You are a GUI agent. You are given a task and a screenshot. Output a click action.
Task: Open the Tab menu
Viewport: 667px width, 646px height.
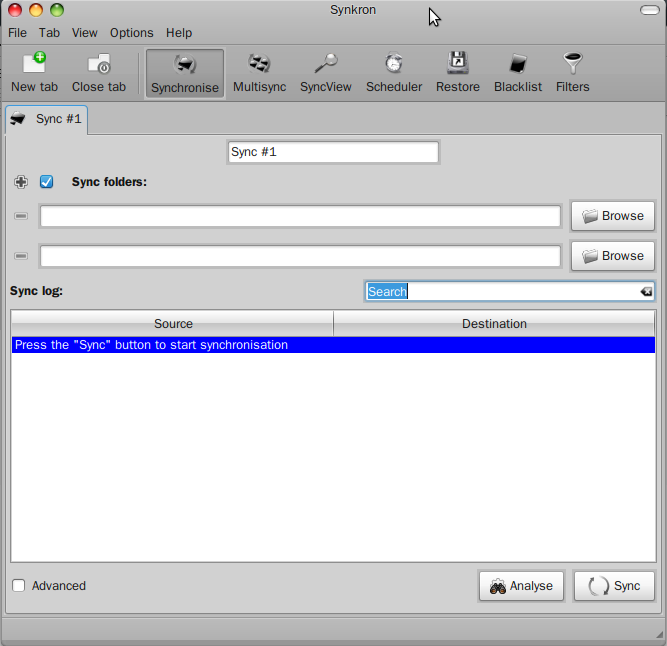coord(49,33)
